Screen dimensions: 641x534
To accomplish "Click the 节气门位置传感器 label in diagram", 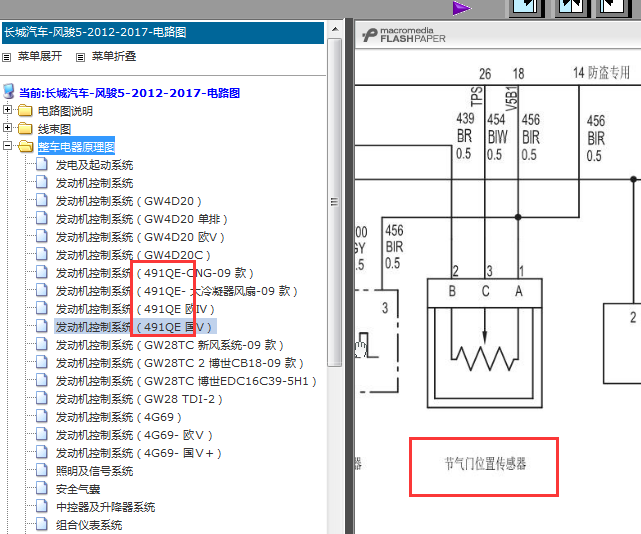I will 485,464.
